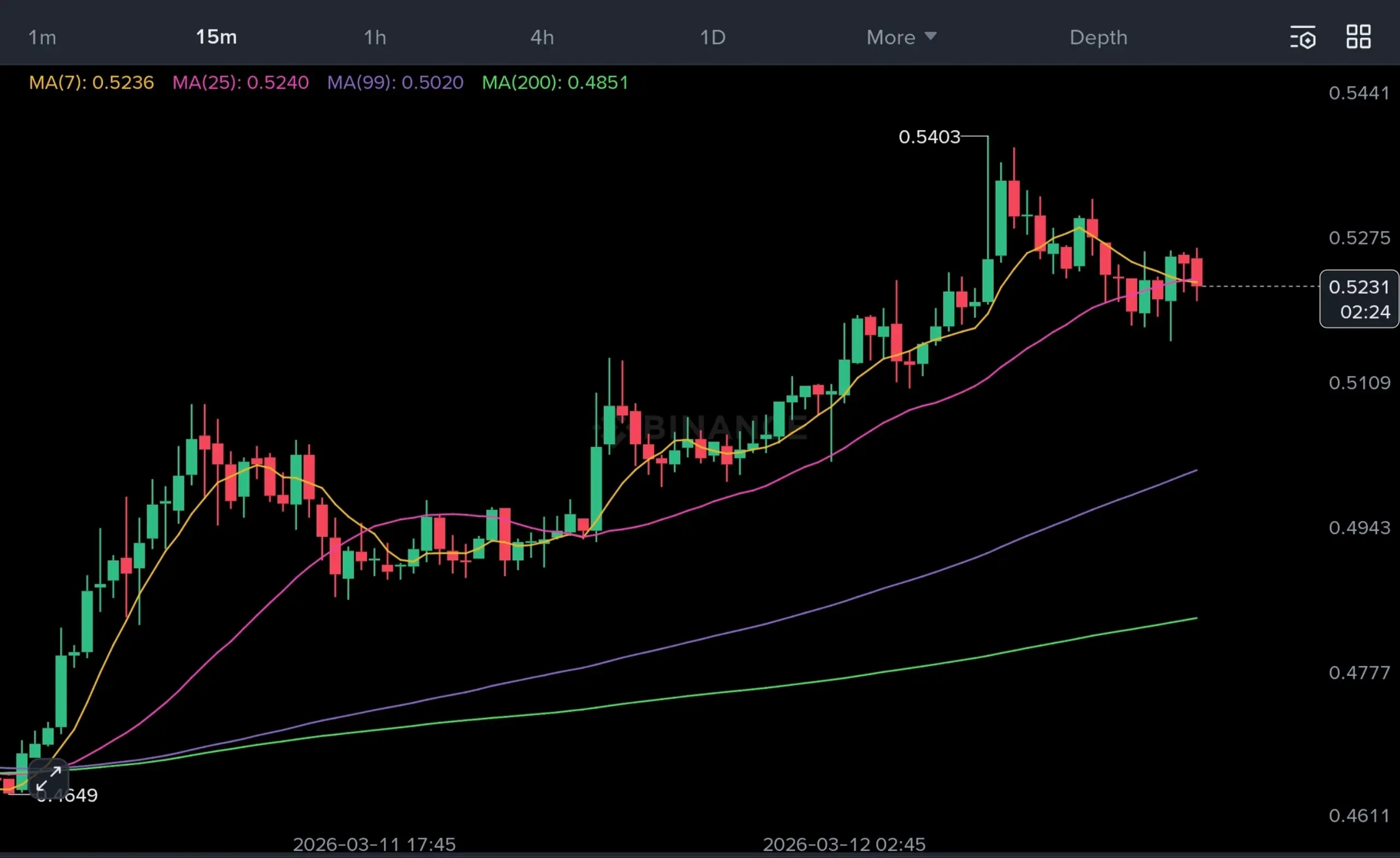Viewport: 1400px width, 858px height.
Task: Click the 0.5403 high price marker
Action: [929, 137]
